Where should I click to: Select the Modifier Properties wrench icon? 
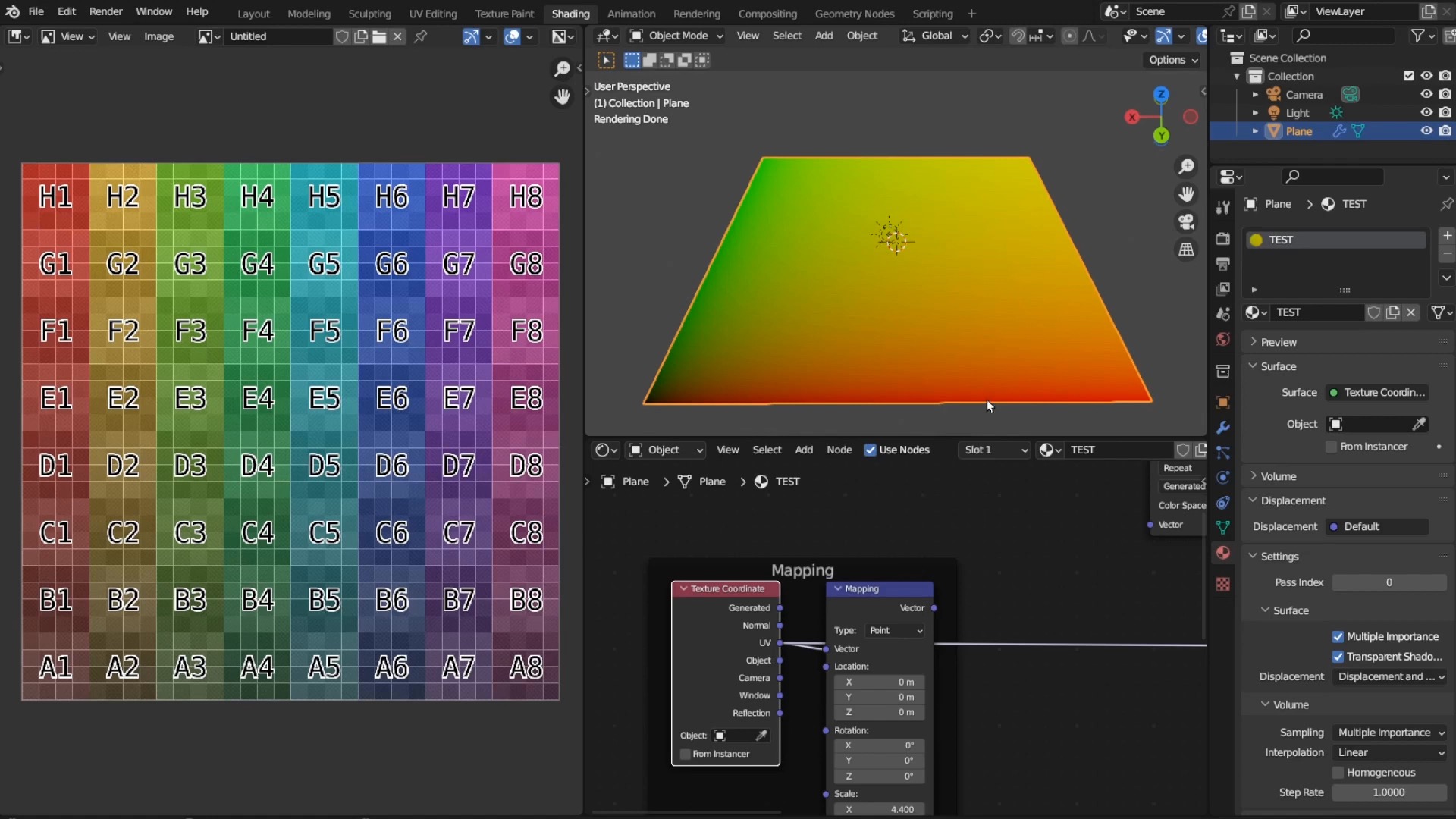click(1223, 428)
